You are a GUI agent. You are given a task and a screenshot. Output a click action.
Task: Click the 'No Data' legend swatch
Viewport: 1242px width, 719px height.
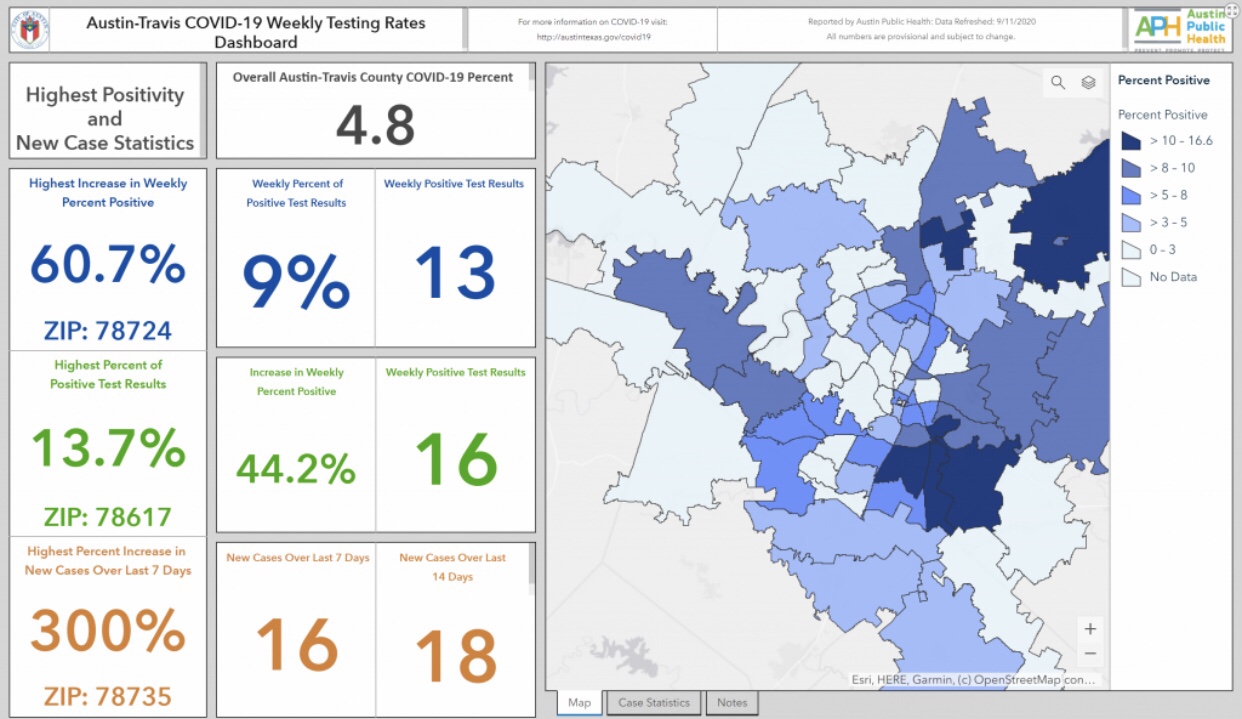(x=1130, y=277)
